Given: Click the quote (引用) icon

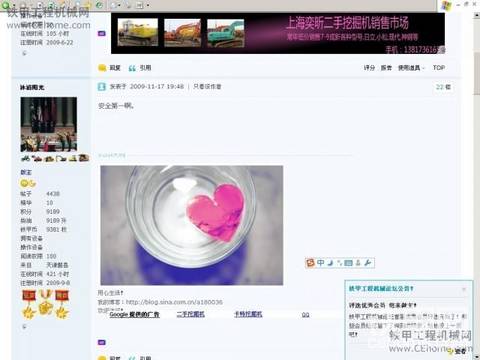Looking at the screenshot, I should (x=132, y=68).
